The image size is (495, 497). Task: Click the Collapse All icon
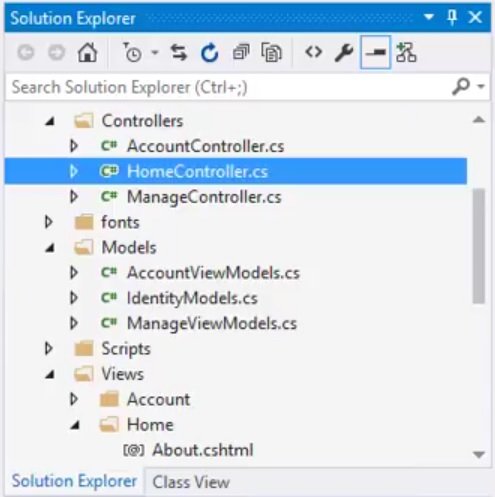pyautogui.click(x=241, y=52)
